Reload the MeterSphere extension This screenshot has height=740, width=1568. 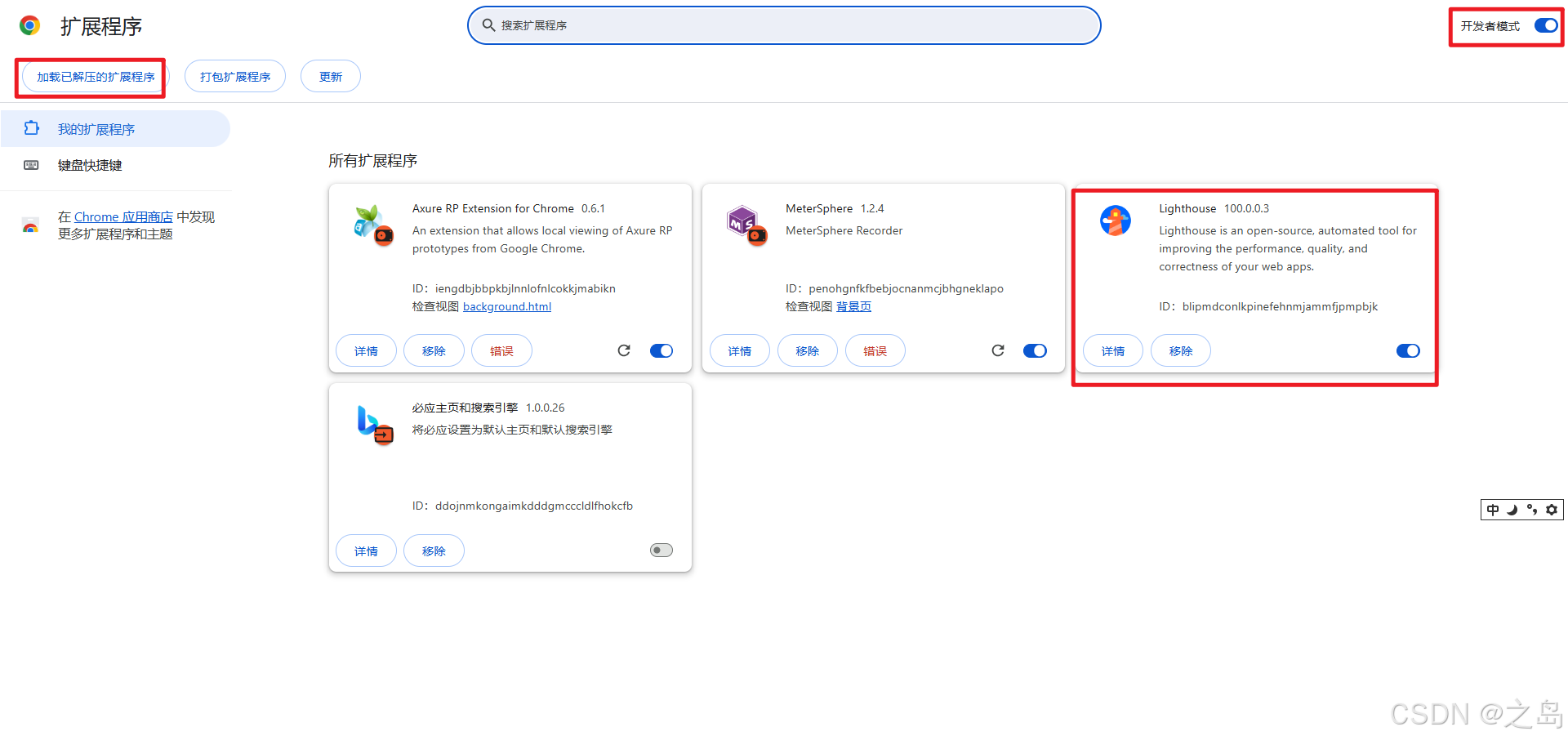[x=998, y=350]
